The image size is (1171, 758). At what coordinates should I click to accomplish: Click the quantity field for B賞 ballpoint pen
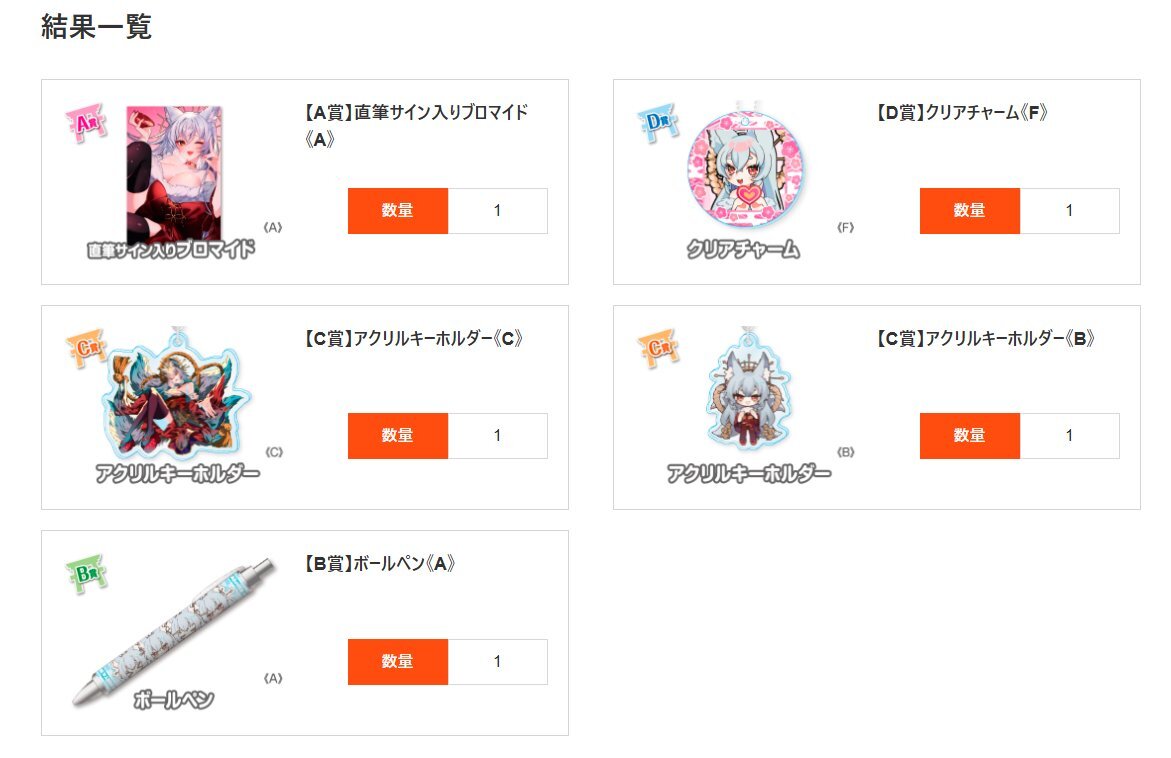click(497, 662)
